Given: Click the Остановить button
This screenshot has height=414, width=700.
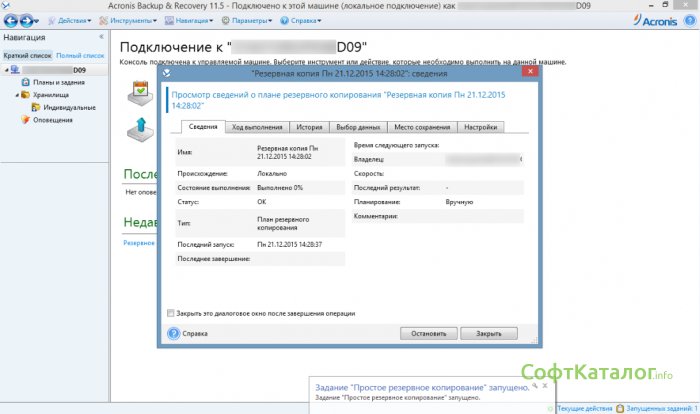Looking at the screenshot, I should tap(429, 333).
